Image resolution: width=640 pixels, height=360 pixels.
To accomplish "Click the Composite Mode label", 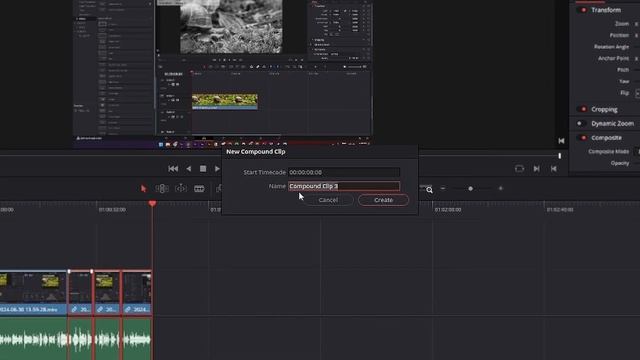I will point(609,151).
